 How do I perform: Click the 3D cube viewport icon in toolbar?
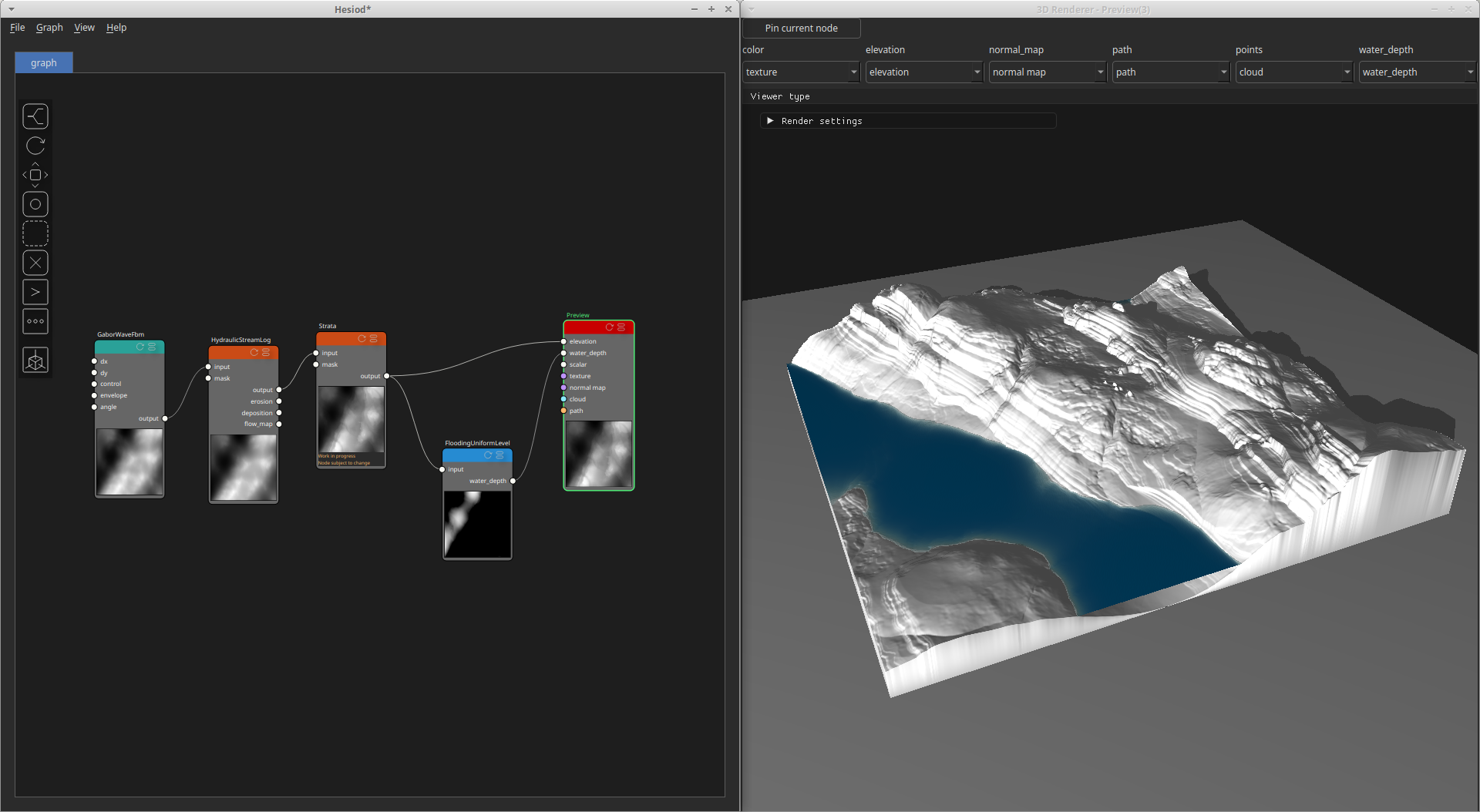pyautogui.click(x=35, y=360)
